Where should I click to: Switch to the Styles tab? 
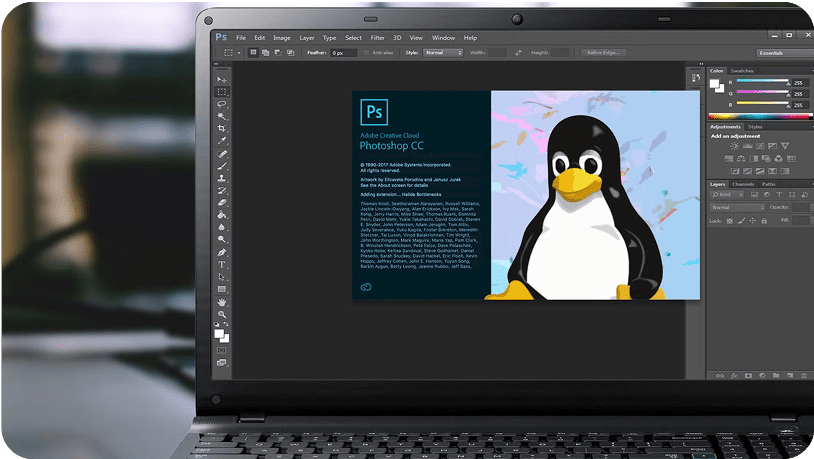[755, 127]
